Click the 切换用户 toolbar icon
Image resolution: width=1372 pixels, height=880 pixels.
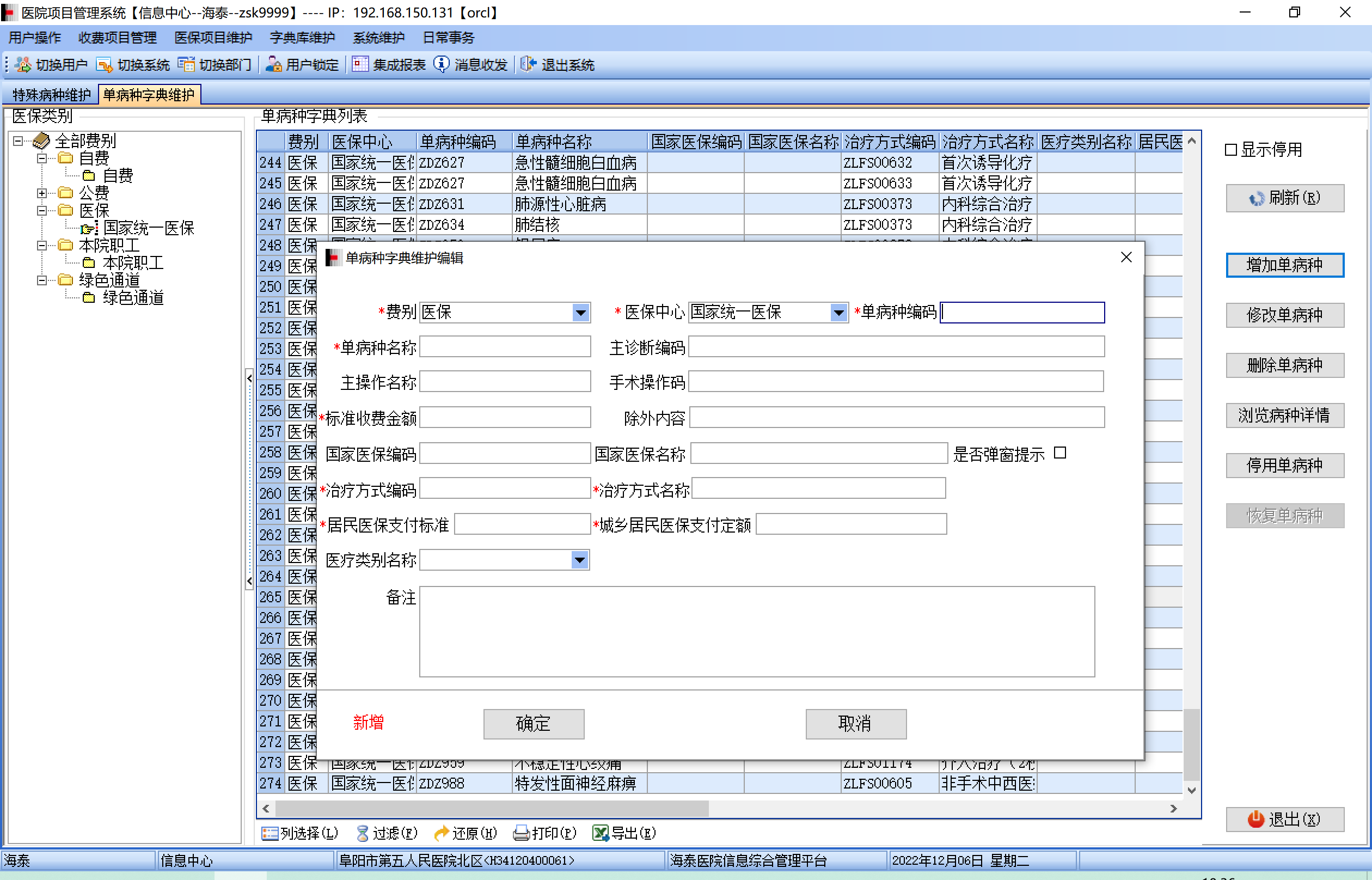[23, 65]
